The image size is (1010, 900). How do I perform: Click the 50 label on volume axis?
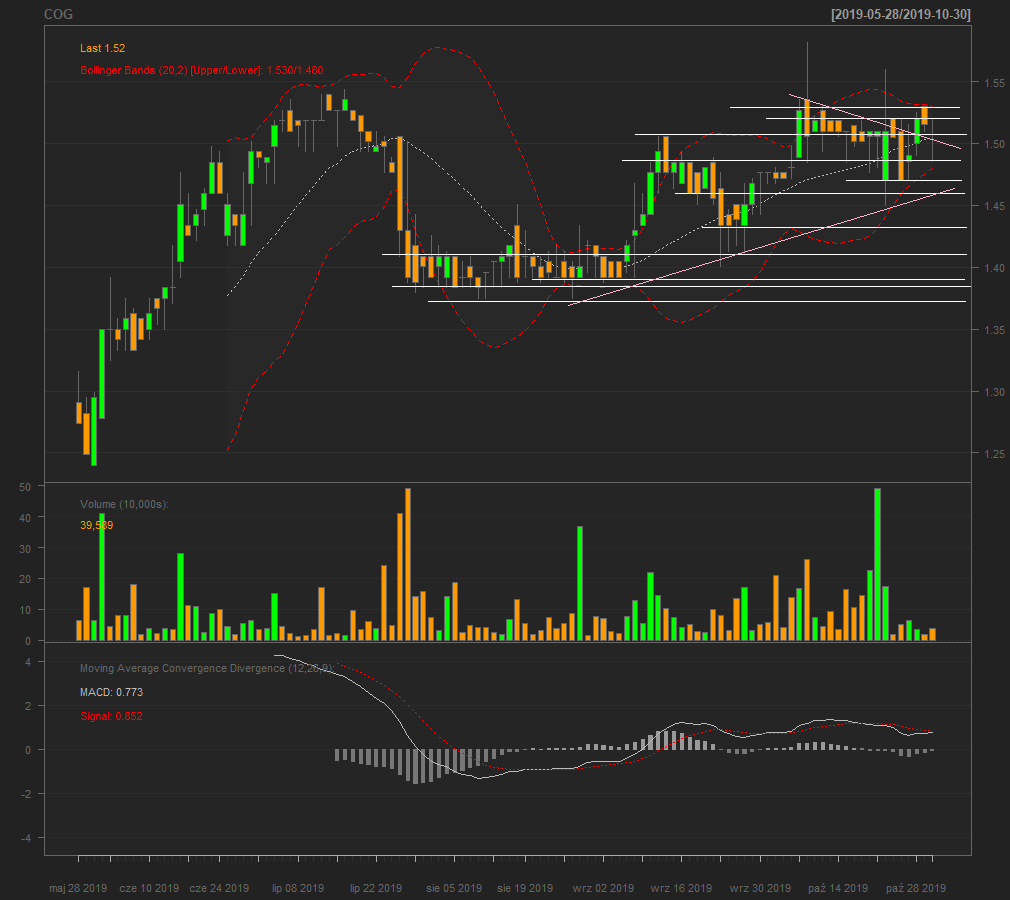[25, 487]
